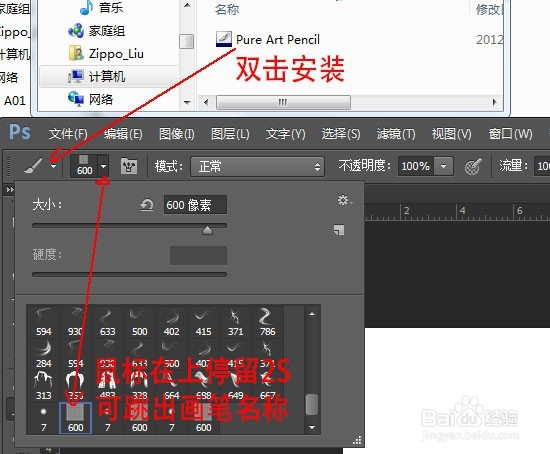Screen dimensions: 550x454
Task: Click the size field showing 600 像素
Action: coord(195,205)
